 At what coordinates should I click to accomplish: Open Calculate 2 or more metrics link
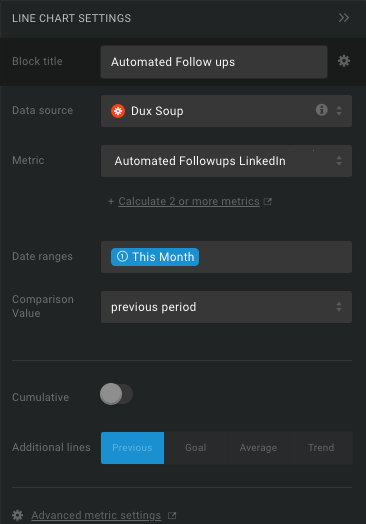[x=189, y=202]
